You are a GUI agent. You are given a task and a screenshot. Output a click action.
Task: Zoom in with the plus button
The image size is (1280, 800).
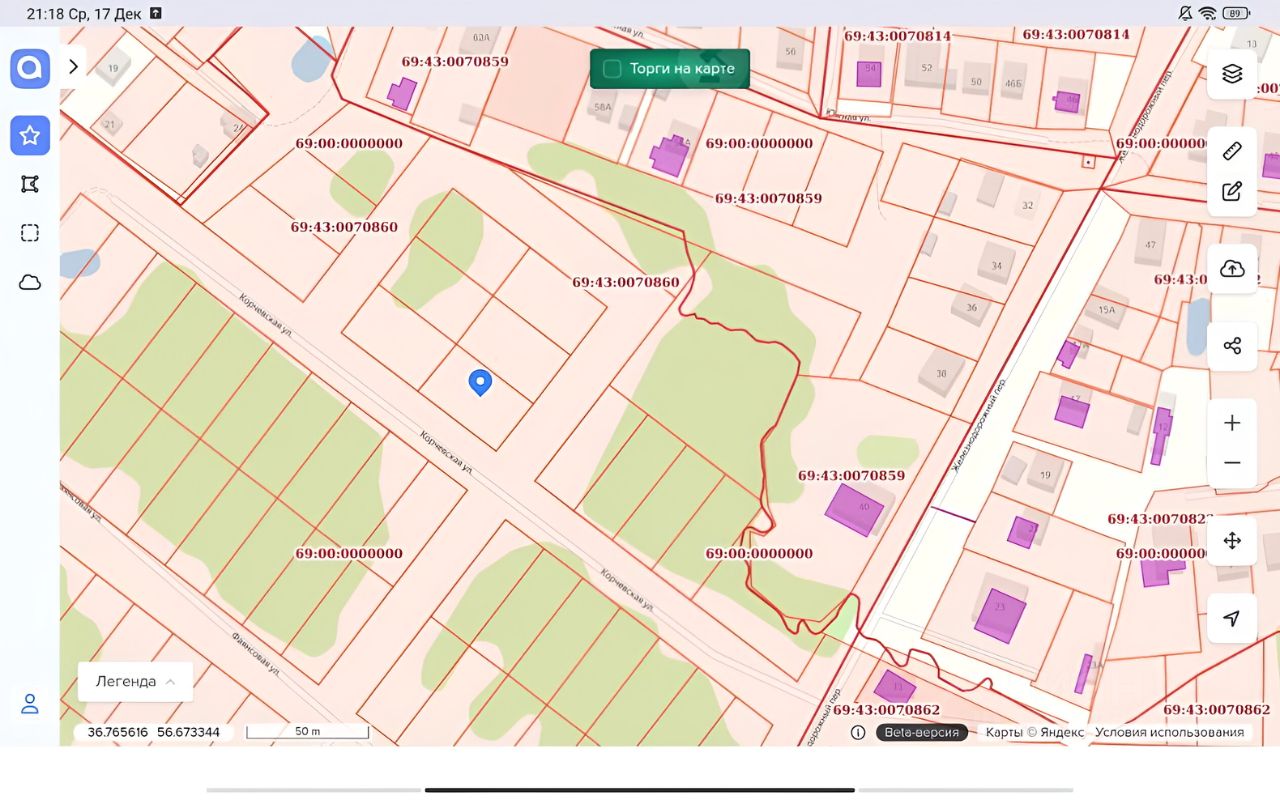tap(1232, 423)
